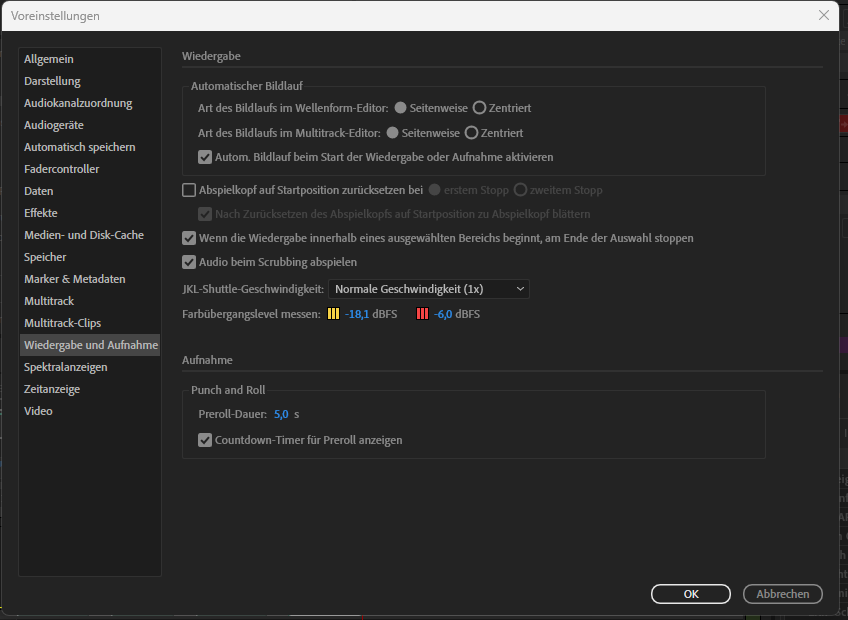The width and height of the screenshot is (848, 620).
Task: Open the JKL-Shuttle-Geschwindigkeit dropdown
Action: (x=429, y=288)
